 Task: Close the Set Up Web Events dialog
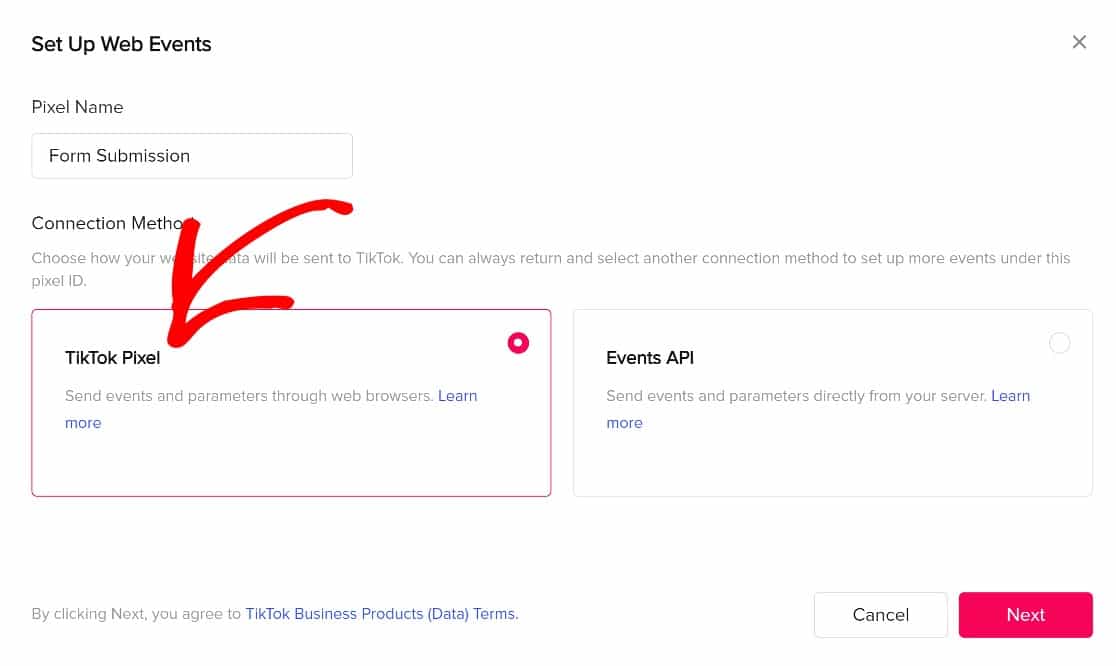1079,42
